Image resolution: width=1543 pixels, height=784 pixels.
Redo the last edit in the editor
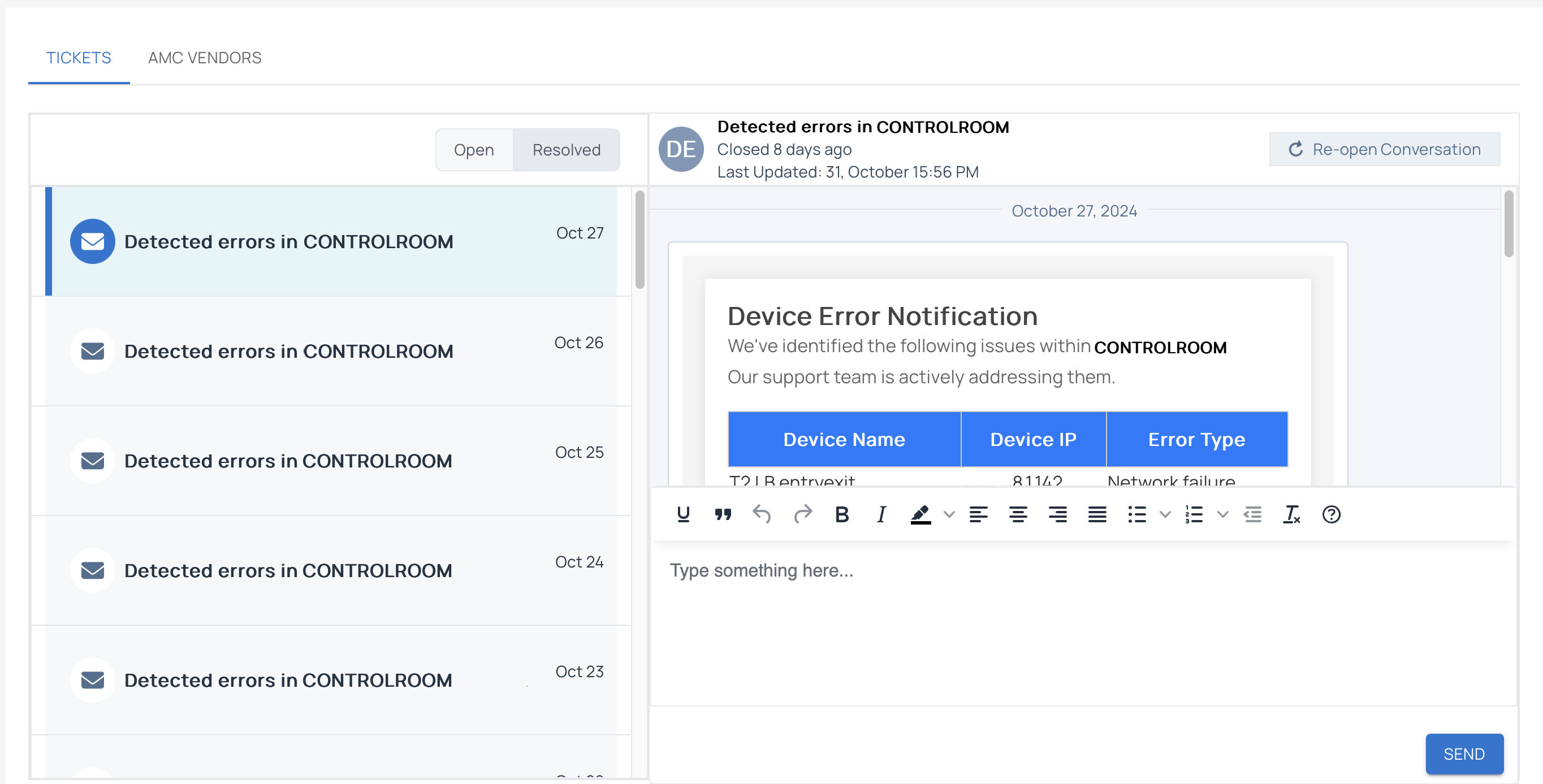[x=803, y=514]
